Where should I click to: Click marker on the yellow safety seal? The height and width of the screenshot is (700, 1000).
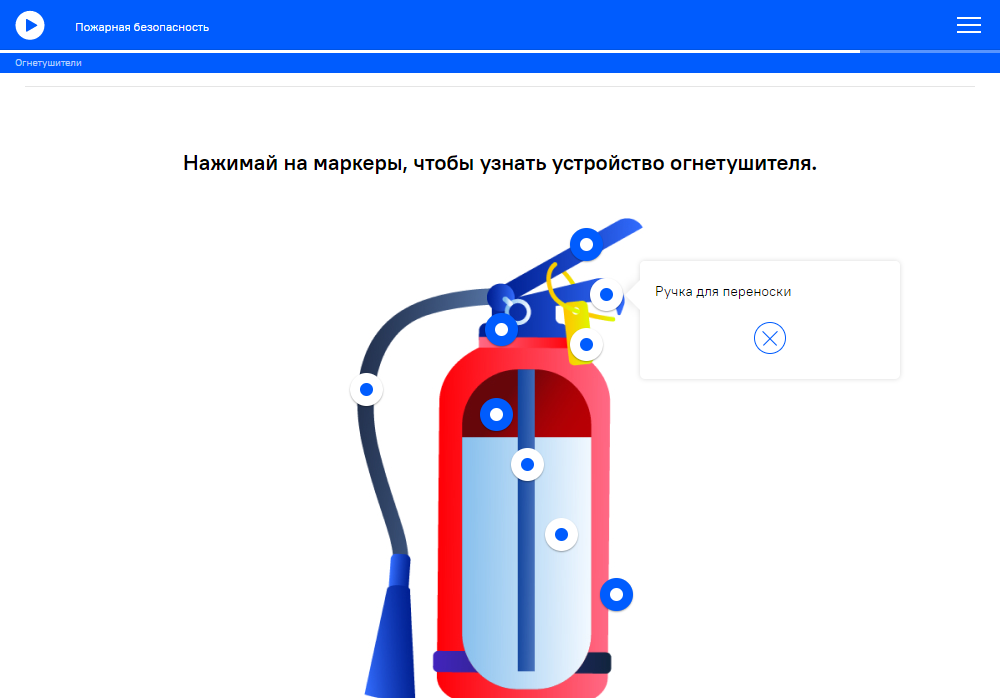(586, 345)
